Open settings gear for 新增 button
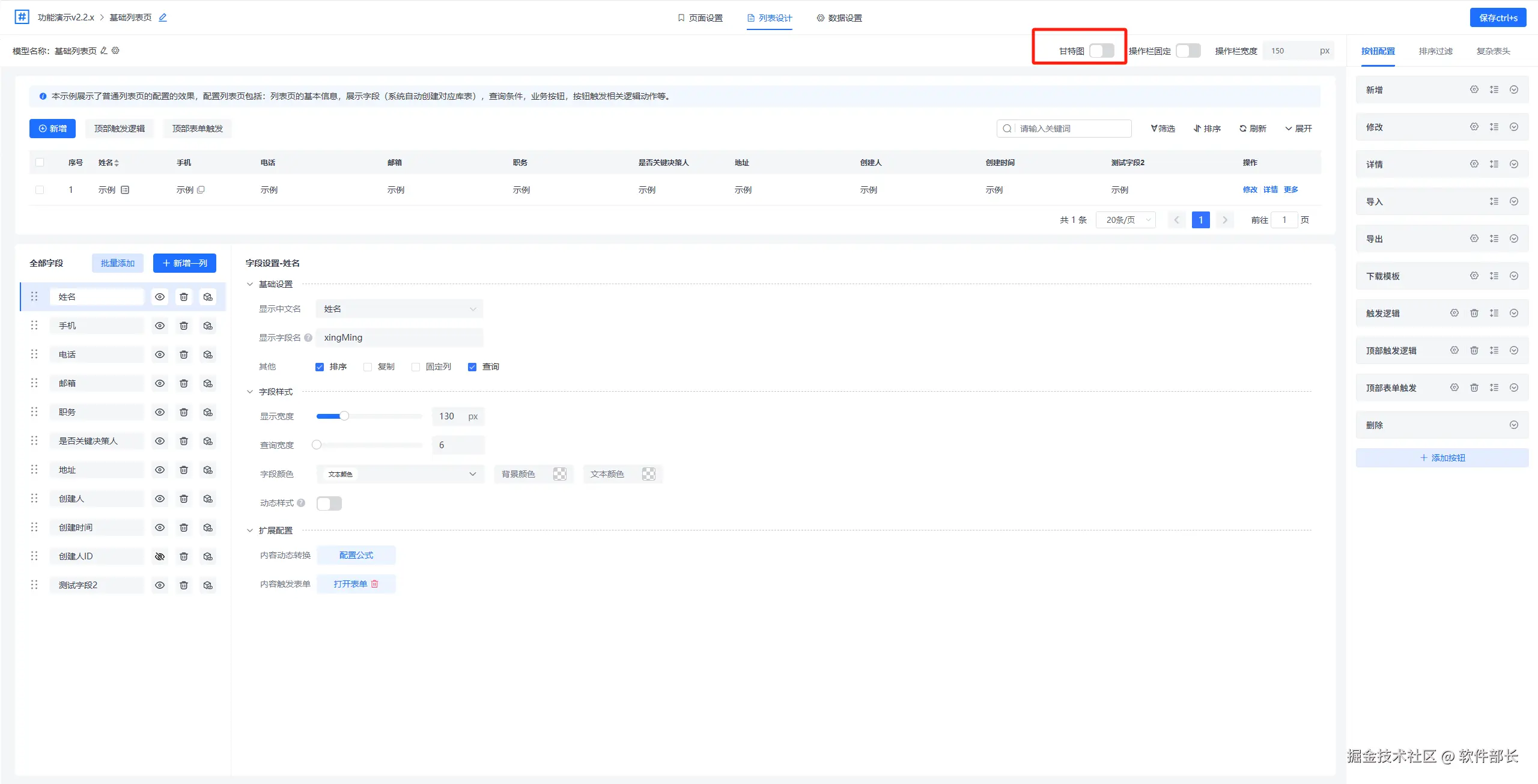Viewport: 1538px width, 784px height. (1474, 90)
